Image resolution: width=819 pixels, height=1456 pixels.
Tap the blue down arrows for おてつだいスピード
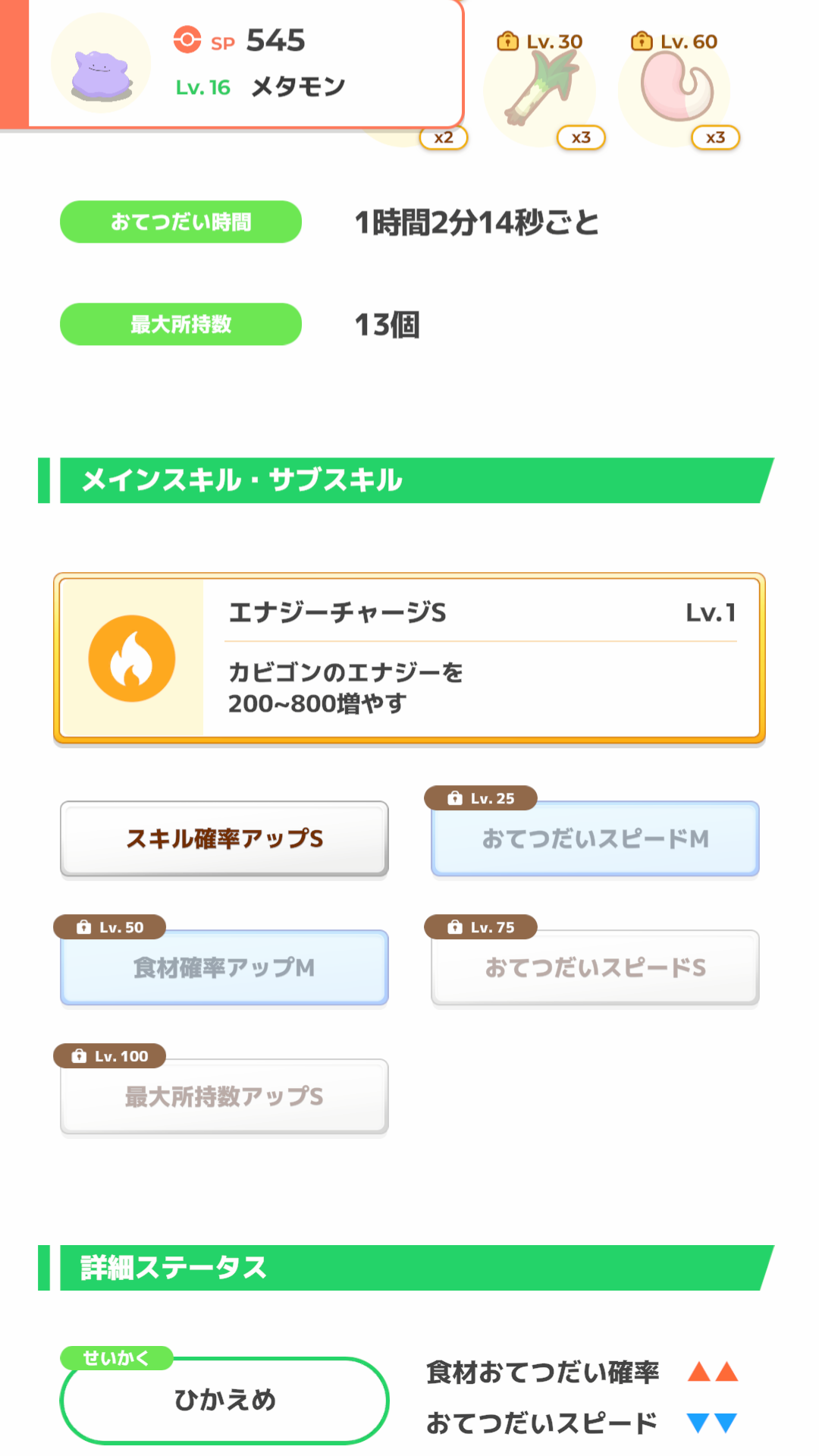pos(713,1423)
